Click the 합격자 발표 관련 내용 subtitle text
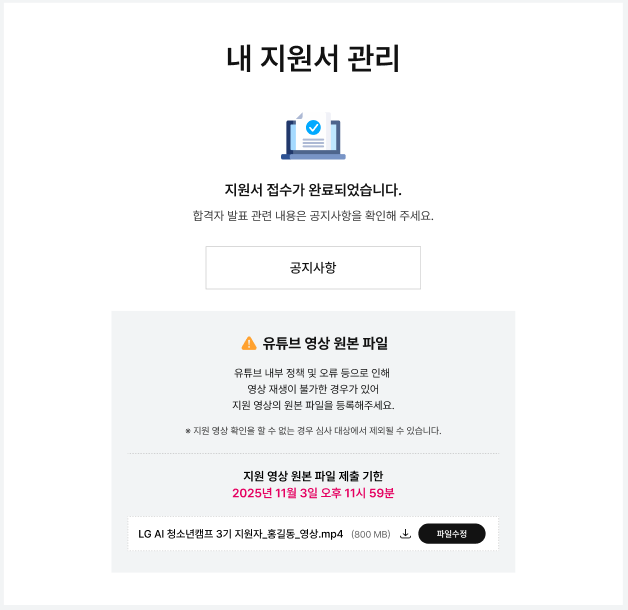Viewport: 628px width, 610px height. coord(313,216)
